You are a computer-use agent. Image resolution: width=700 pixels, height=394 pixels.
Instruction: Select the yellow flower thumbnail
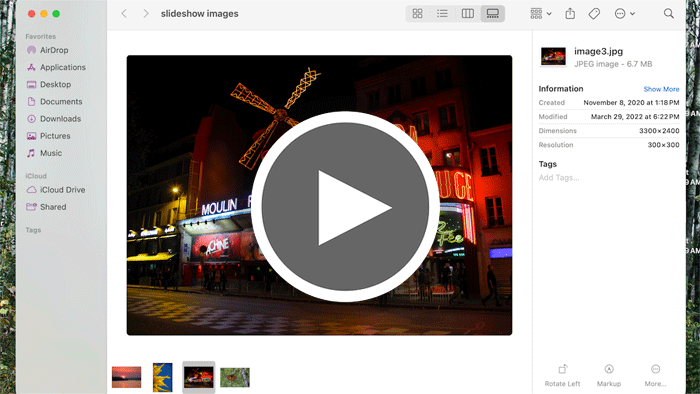(162, 377)
